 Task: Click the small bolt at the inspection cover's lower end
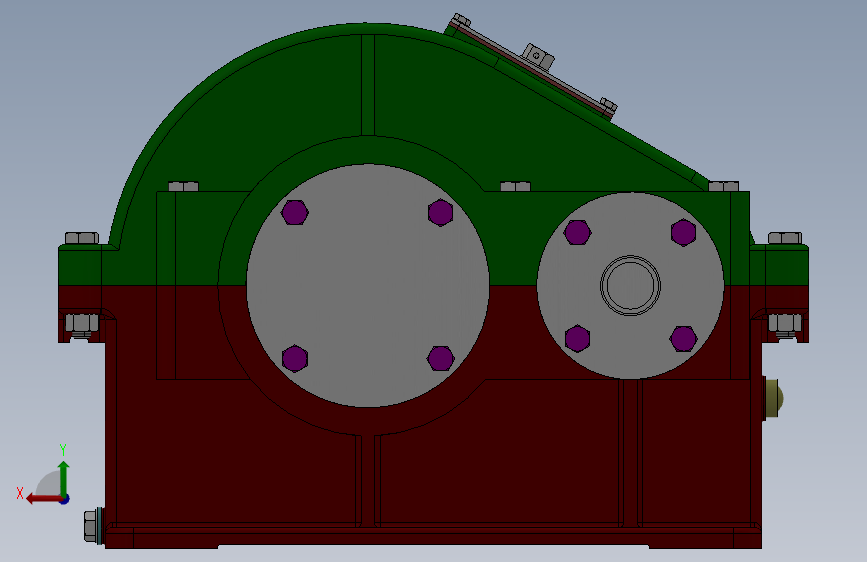(608, 105)
